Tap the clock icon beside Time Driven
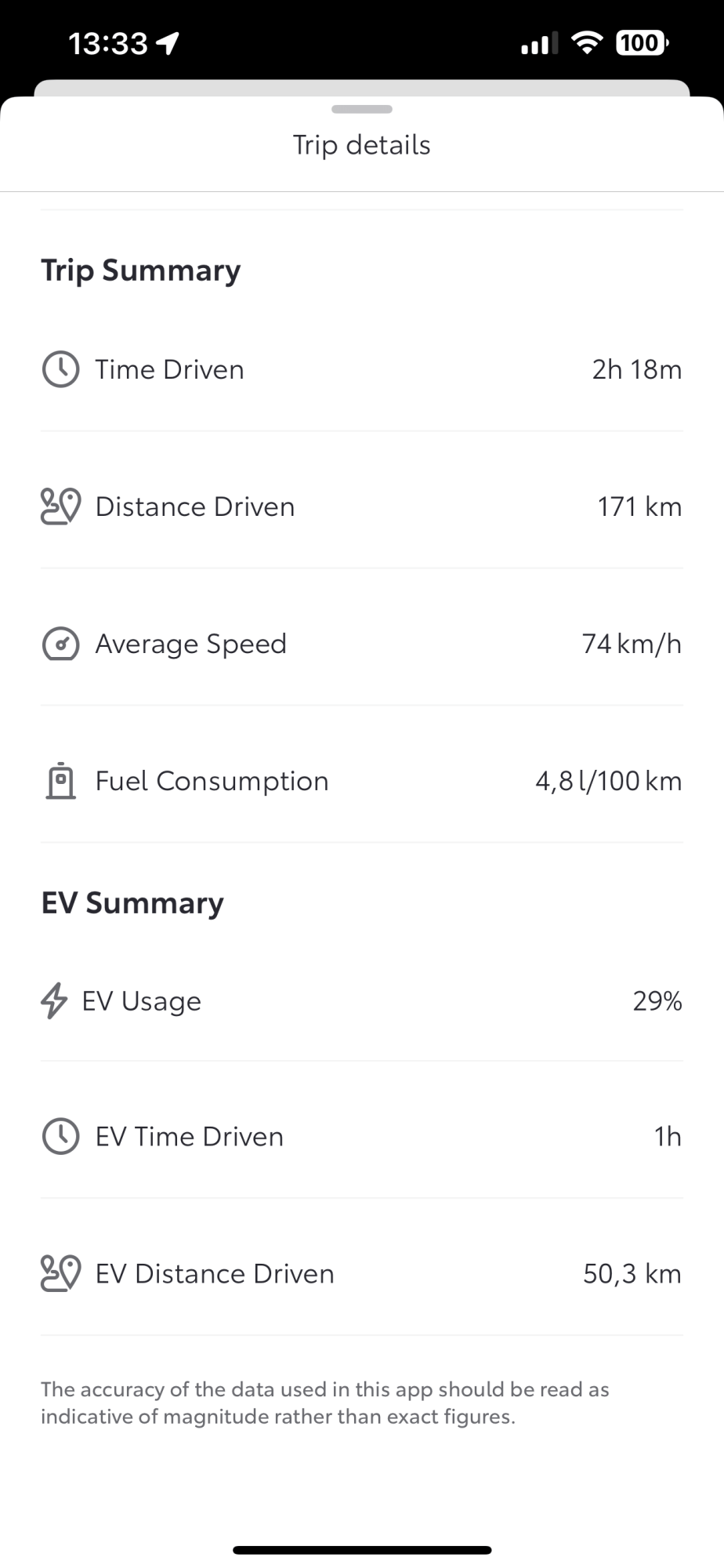The height and width of the screenshot is (1568, 724). click(60, 369)
